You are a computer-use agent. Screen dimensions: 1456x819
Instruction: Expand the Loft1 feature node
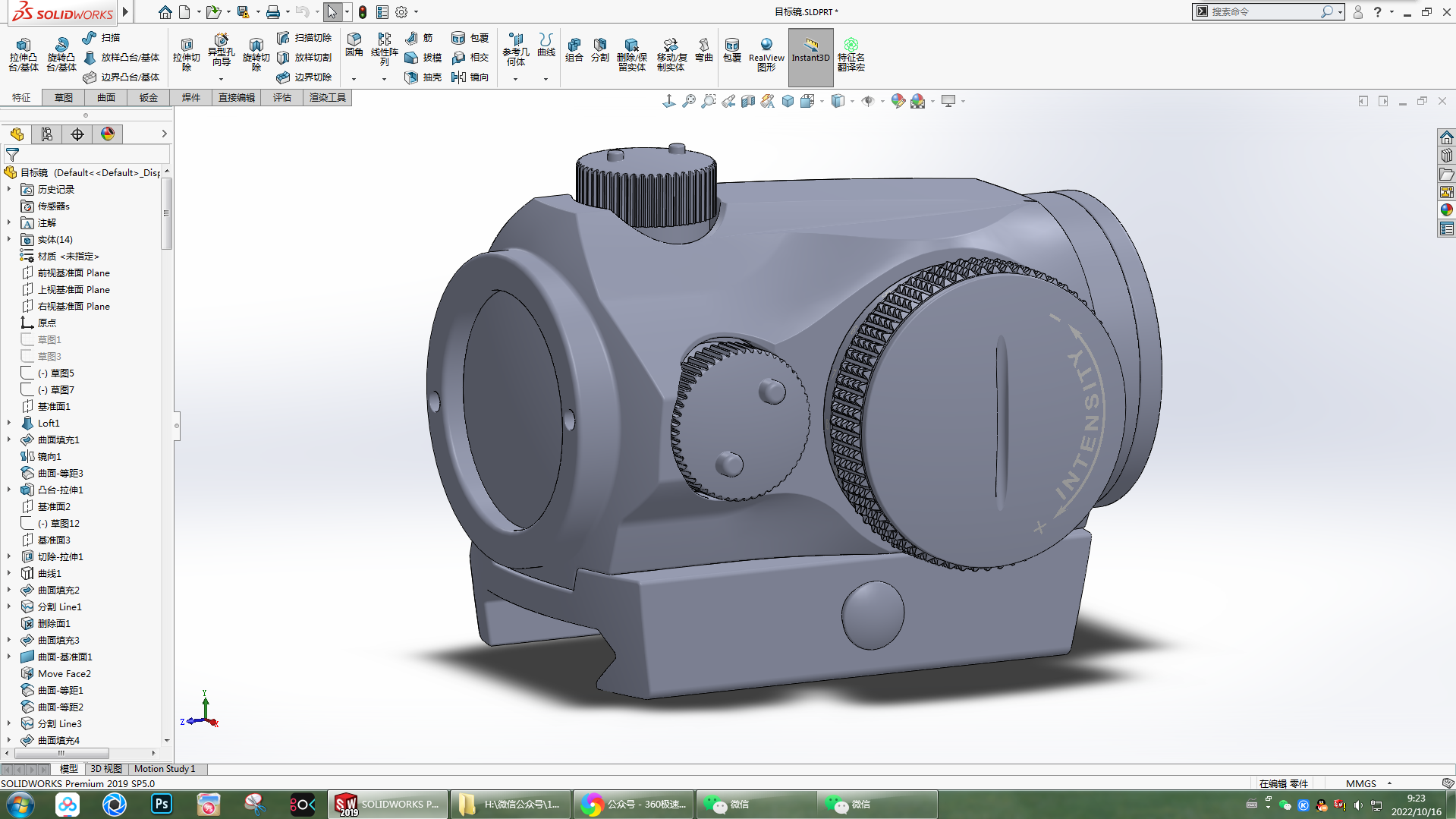[x=9, y=424]
